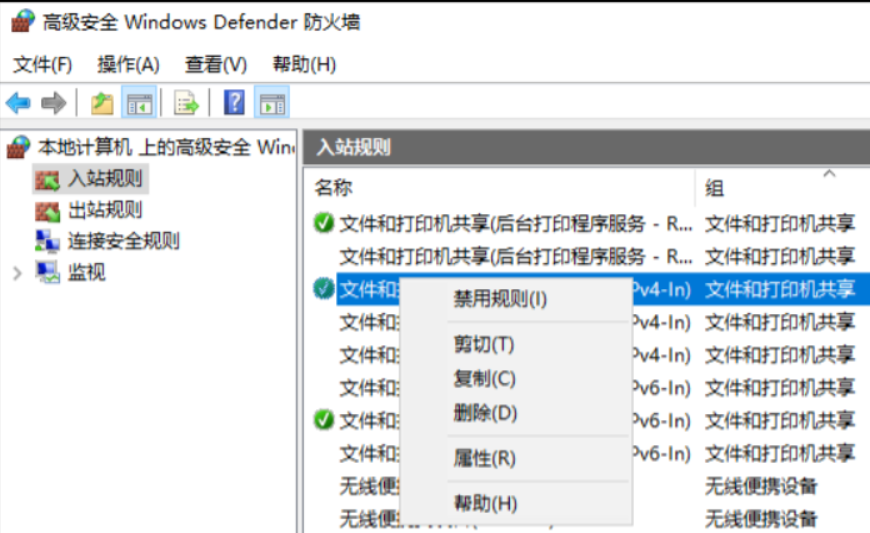Viewport: 870px width, 533px height.
Task: Click the Export list toolbar icon
Action: [186, 103]
